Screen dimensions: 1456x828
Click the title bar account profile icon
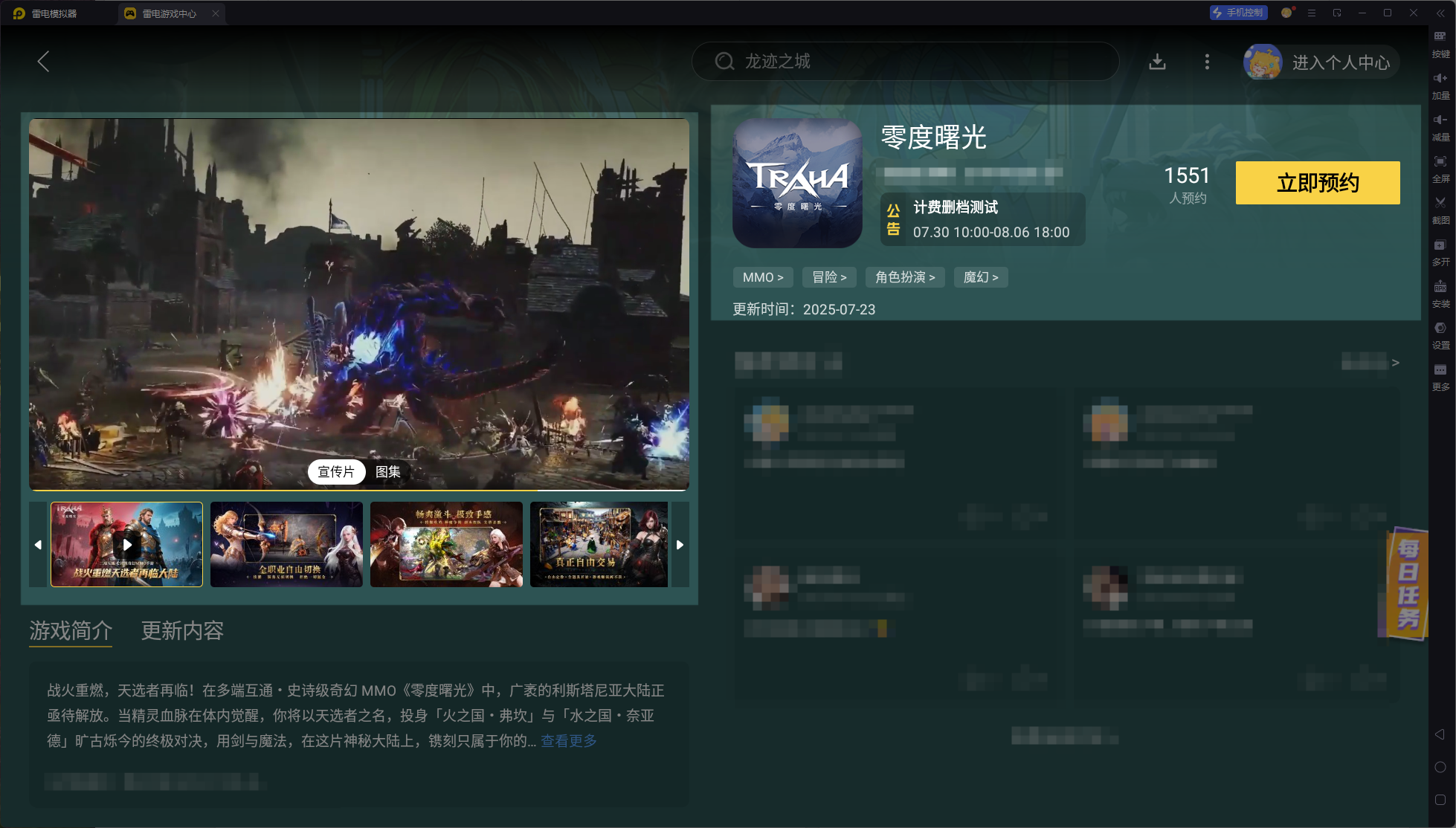tap(1287, 13)
